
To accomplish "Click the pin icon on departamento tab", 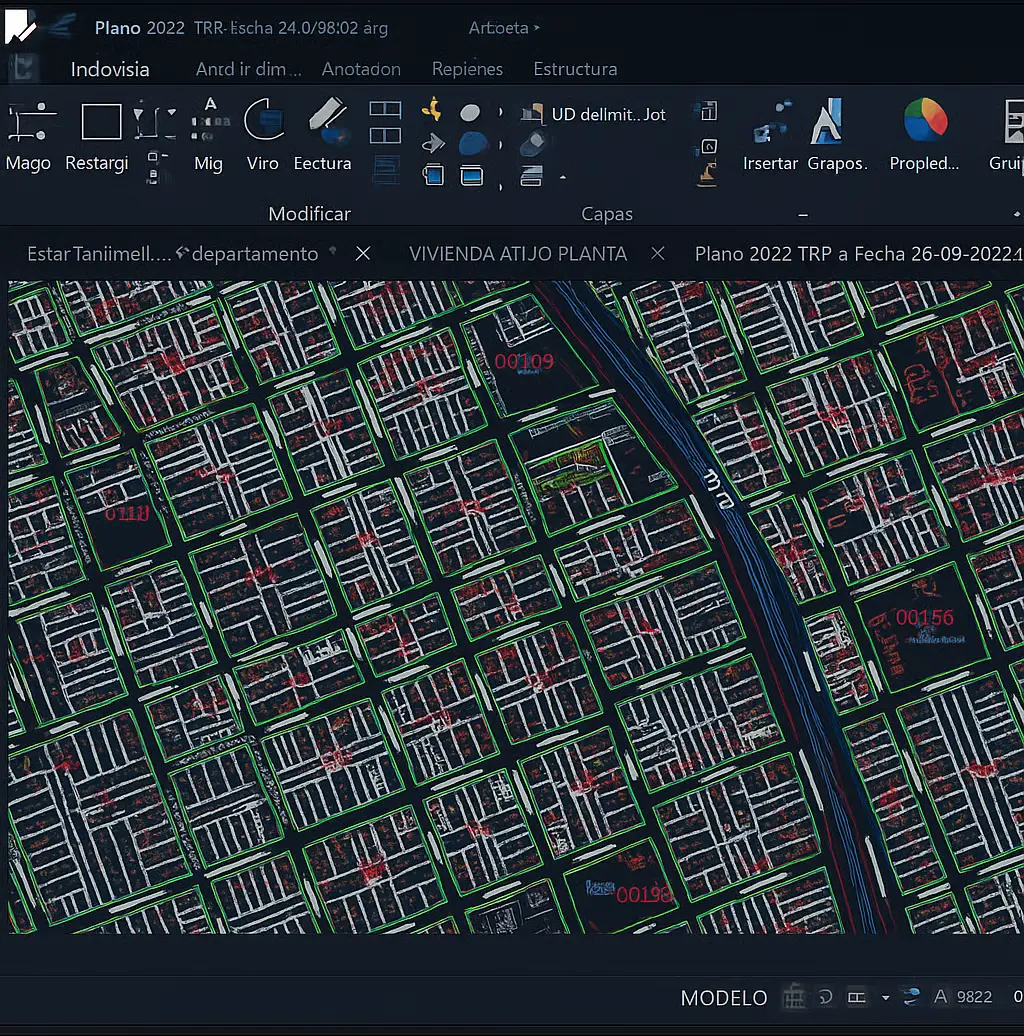I will [333, 250].
